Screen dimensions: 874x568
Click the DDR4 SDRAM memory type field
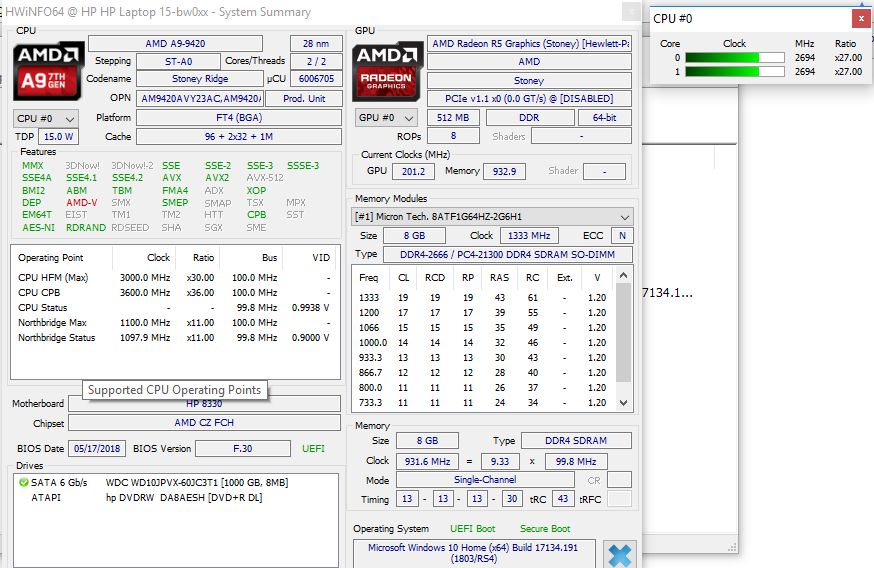[576, 441]
